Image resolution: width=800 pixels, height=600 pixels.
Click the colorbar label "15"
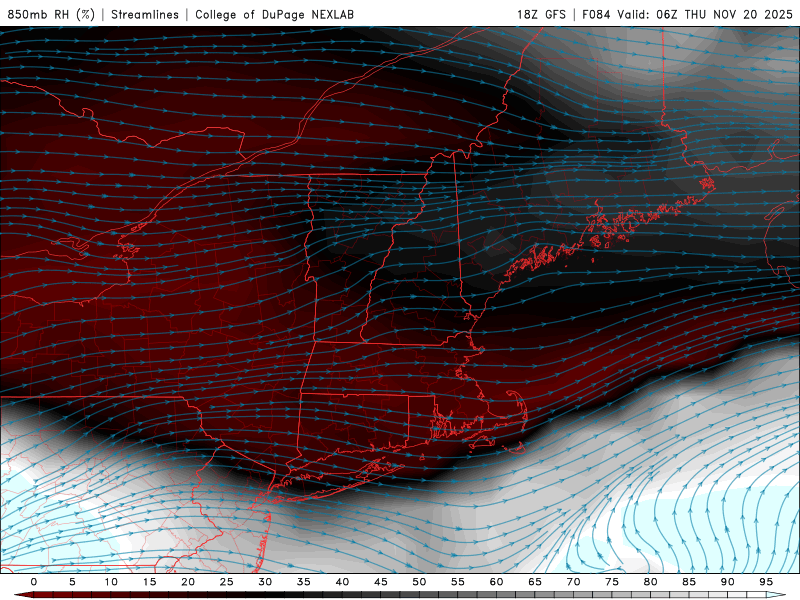[149, 582]
